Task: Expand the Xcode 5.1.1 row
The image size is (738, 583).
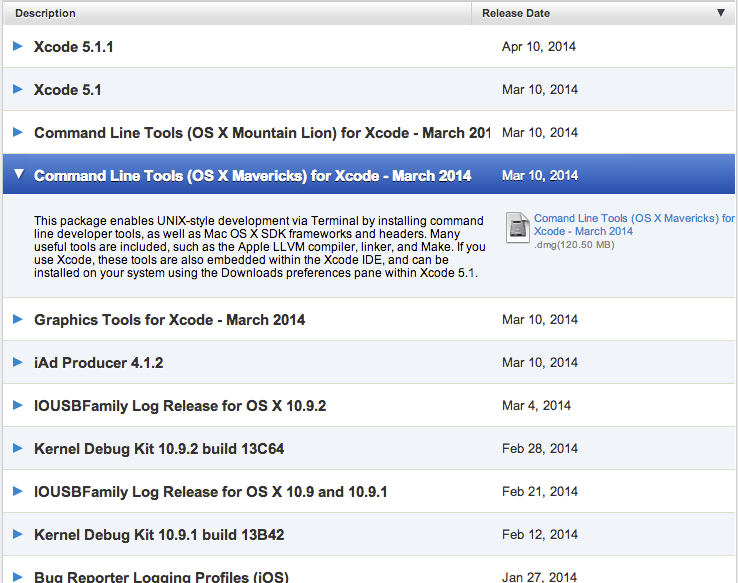Action: point(18,46)
